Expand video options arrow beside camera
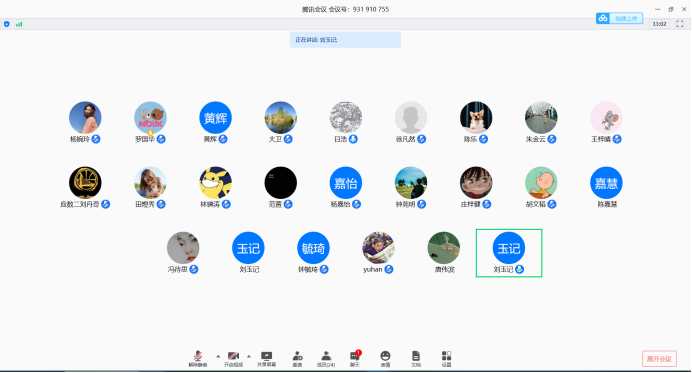 click(x=249, y=356)
